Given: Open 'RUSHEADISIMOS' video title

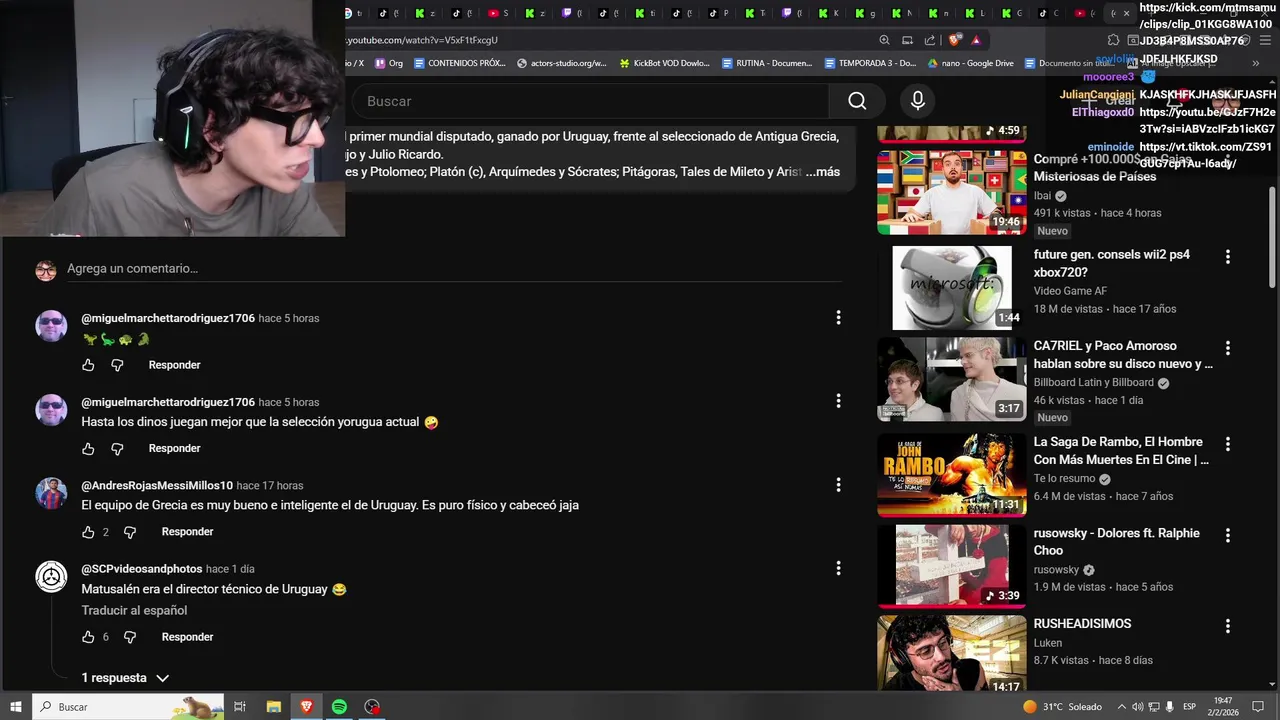Looking at the screenshot, I should 1082,624.
